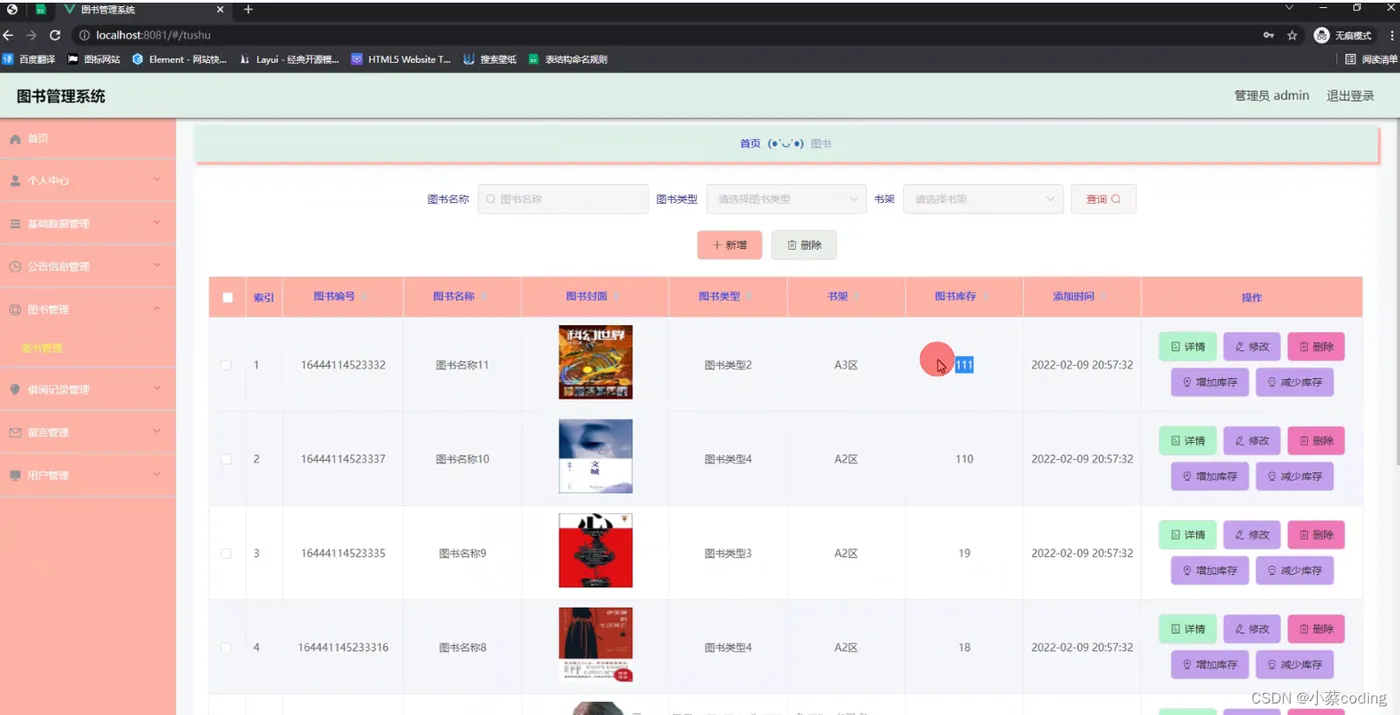This screenshot has width=1400, height=715.
Task: Click the browser back arrow
Action: point(9,35)
